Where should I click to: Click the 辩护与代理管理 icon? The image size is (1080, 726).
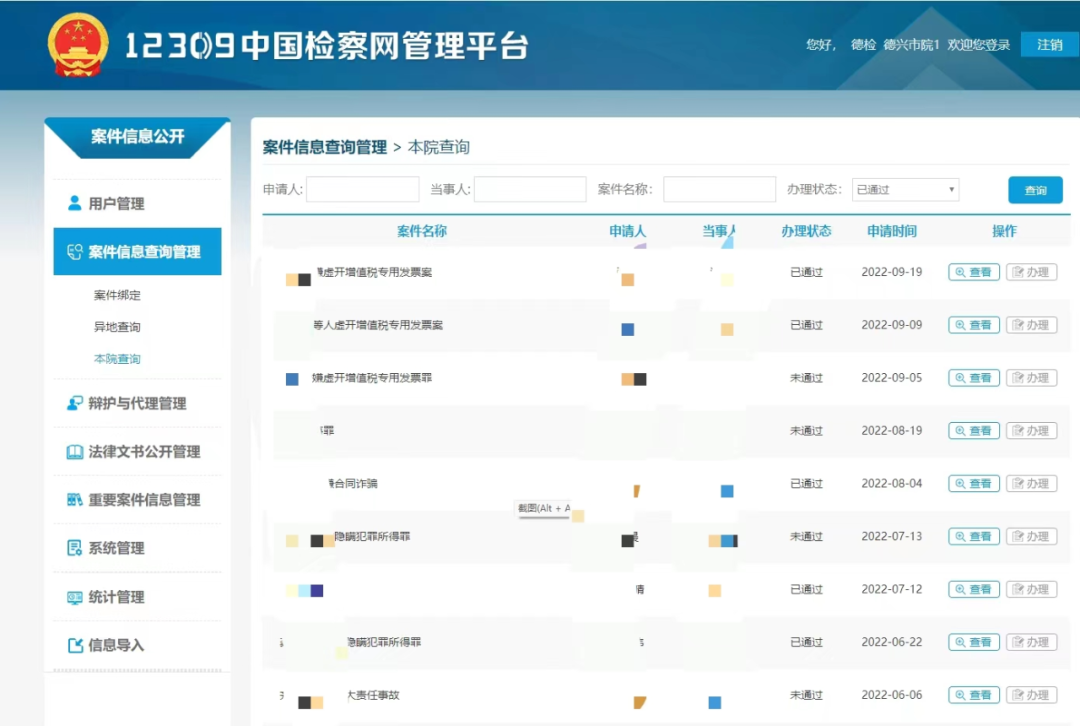click(x=74, y=403)
